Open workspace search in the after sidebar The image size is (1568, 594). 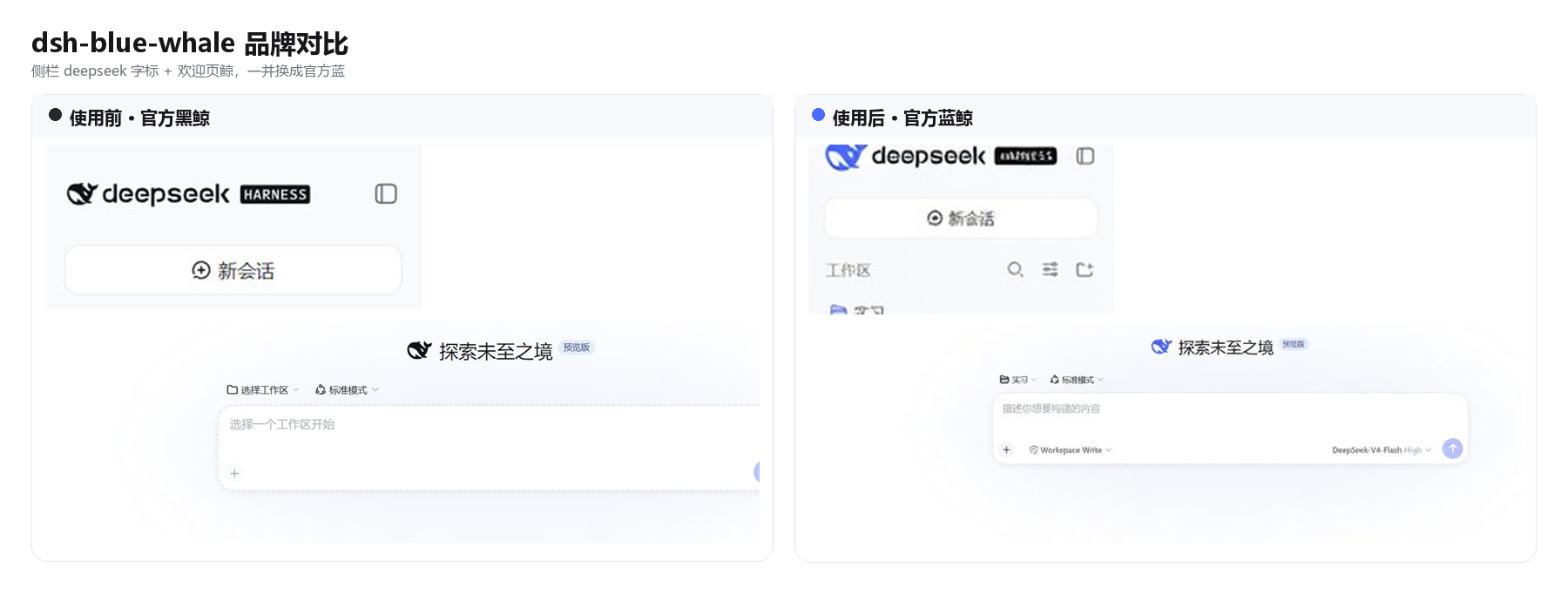coord(1015,269)
